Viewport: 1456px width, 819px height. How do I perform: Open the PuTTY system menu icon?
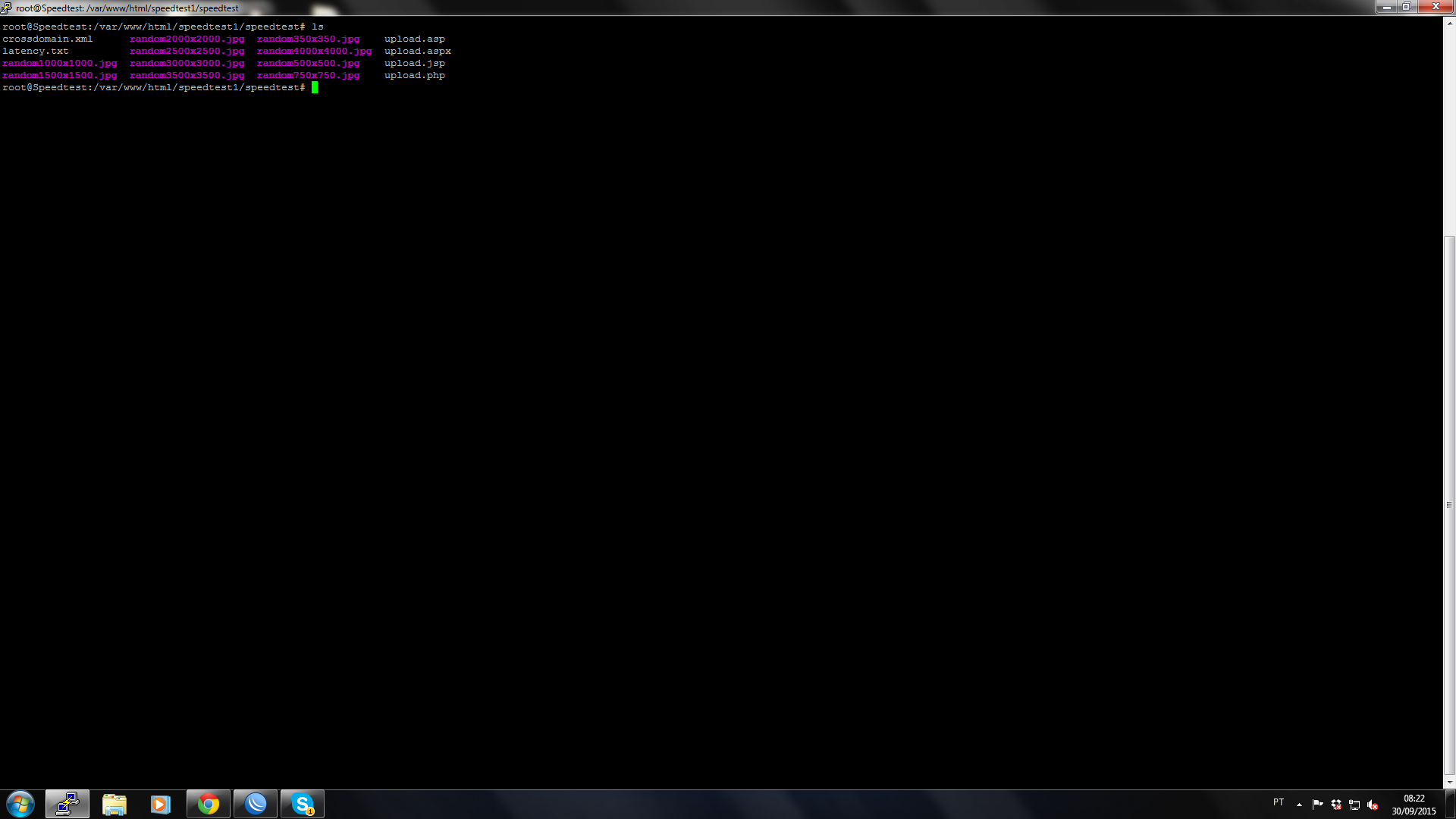[6, 8]
